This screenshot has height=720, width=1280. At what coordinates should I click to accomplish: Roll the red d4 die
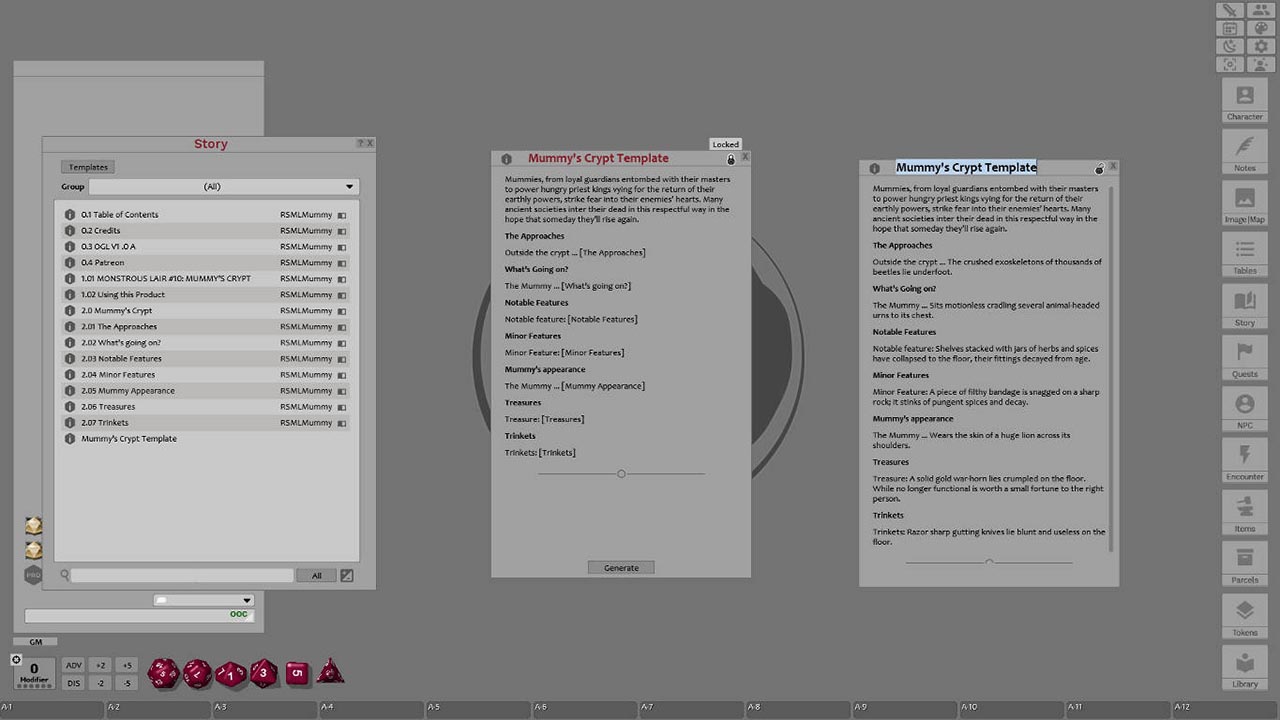coord(330,672)
